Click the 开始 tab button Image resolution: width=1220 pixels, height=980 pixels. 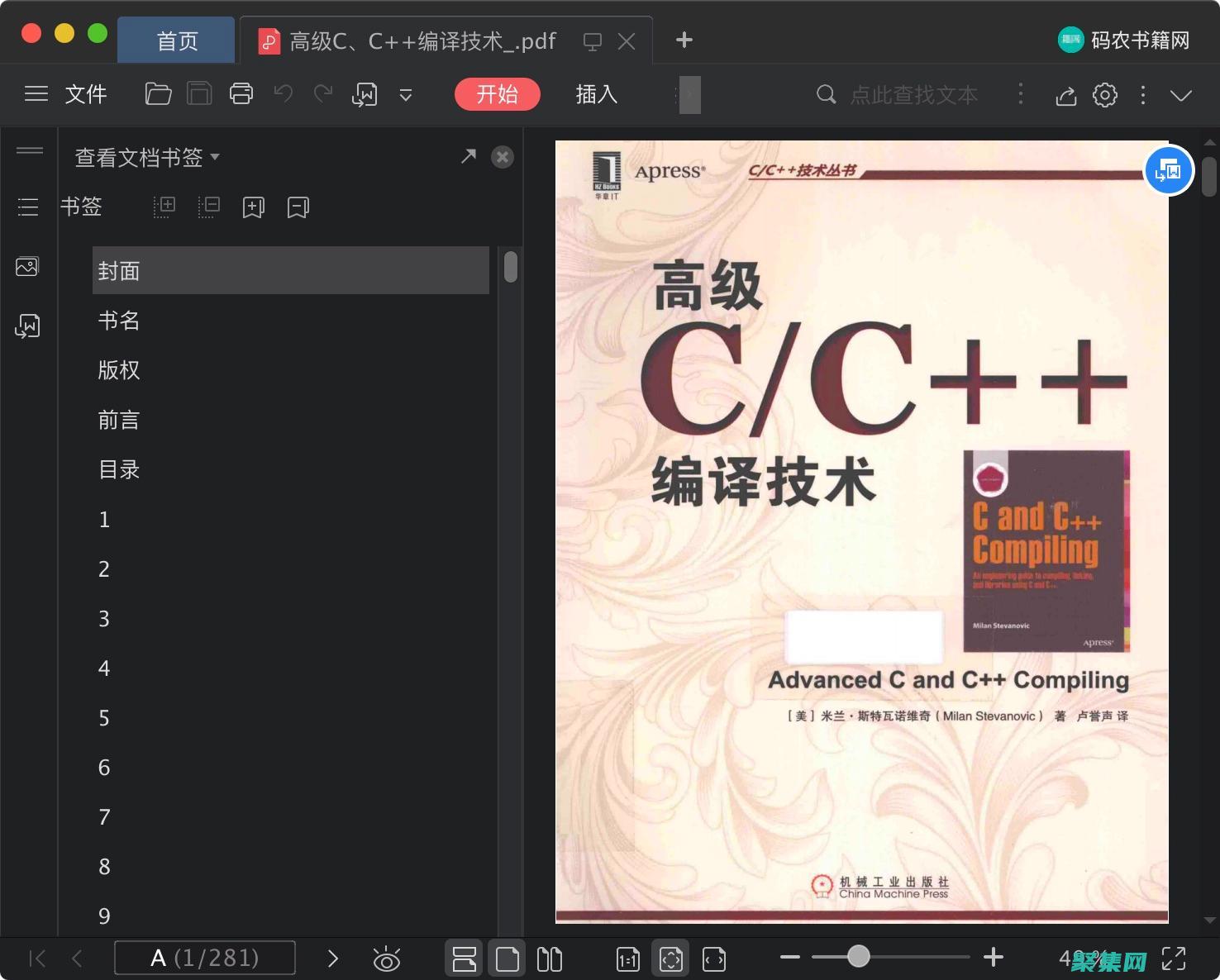[x=497, y=94]
